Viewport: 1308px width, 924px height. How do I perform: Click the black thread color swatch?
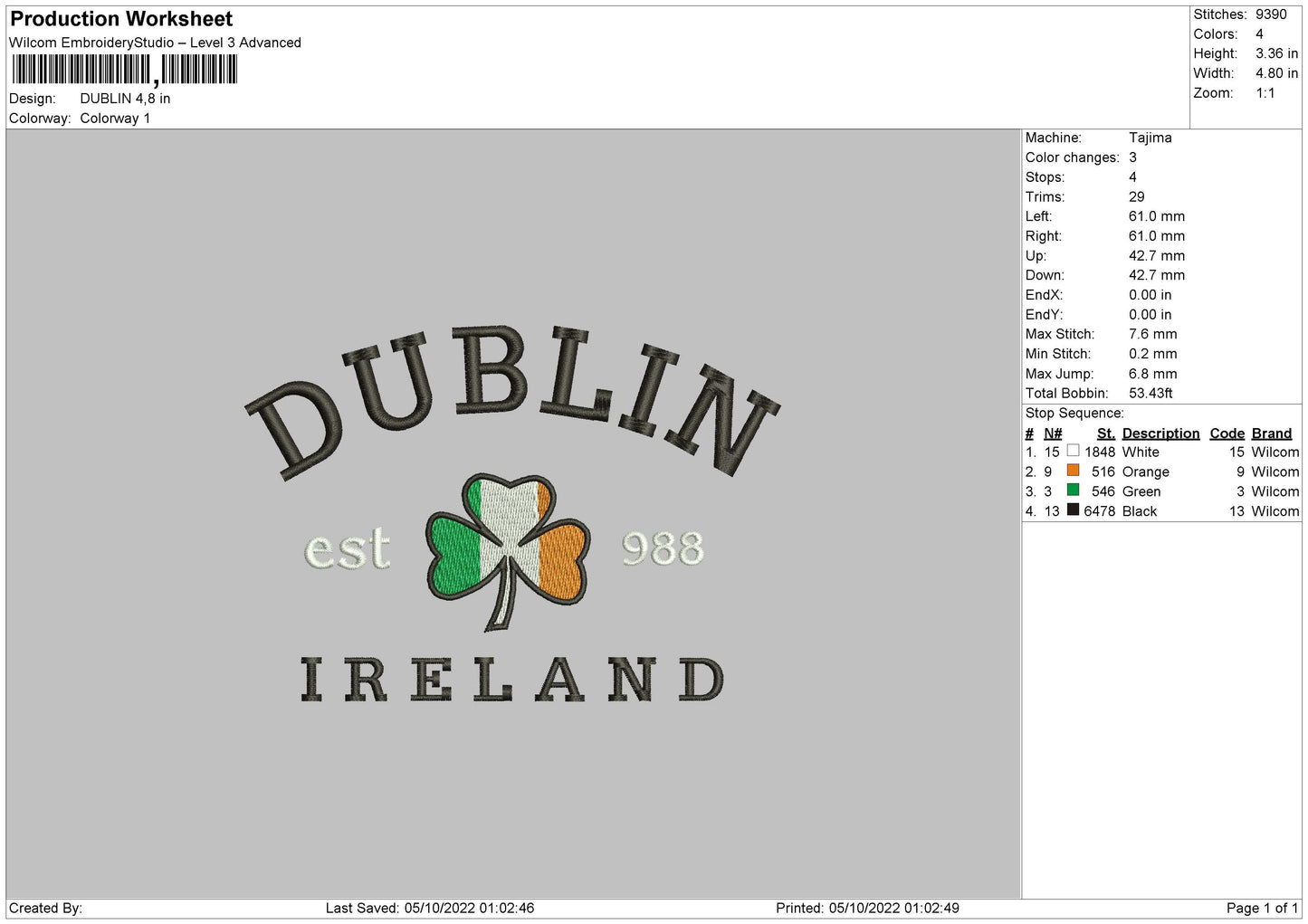[x=1073, y=510]
